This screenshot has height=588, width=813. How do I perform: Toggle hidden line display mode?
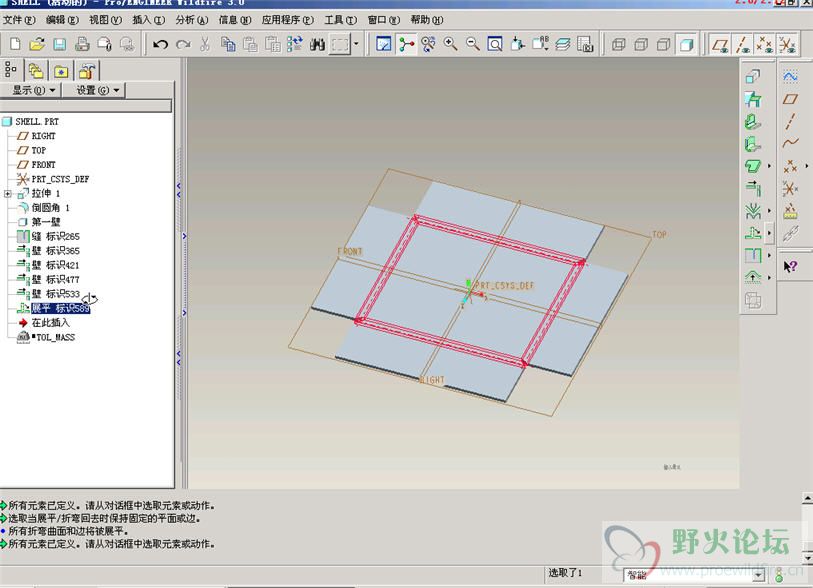(641, 45)
